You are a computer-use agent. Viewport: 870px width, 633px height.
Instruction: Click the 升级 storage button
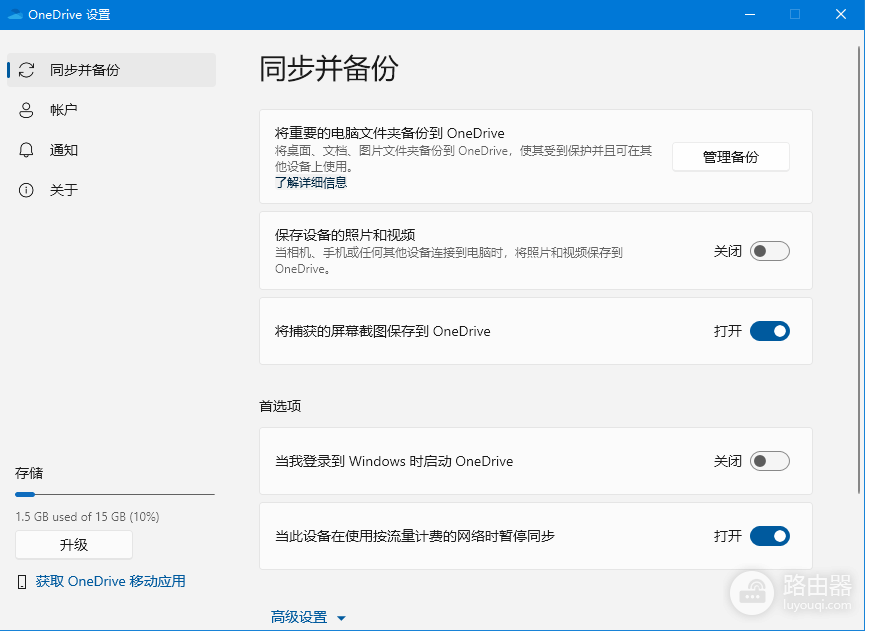74,545
